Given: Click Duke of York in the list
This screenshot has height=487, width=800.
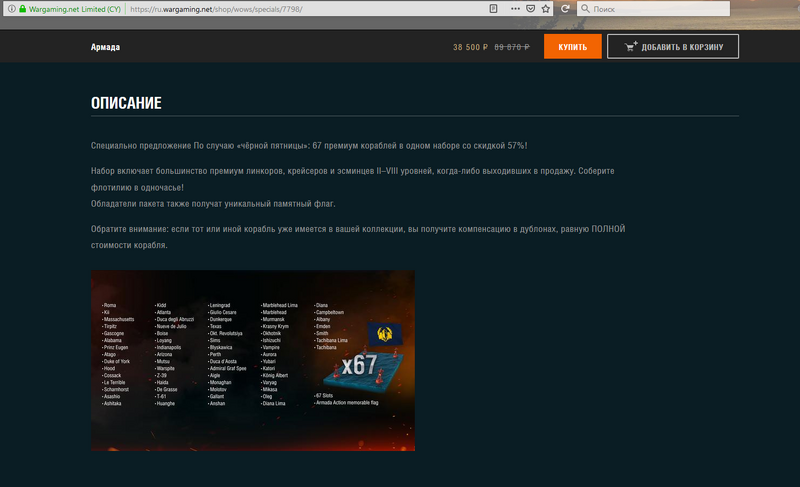Looking at the screenshot, I should click(x=116, y=362).
